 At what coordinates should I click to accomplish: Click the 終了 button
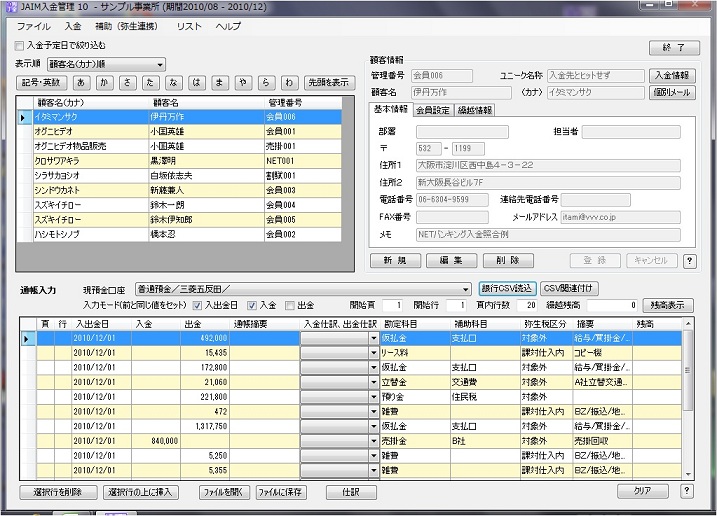coord(674,48)
